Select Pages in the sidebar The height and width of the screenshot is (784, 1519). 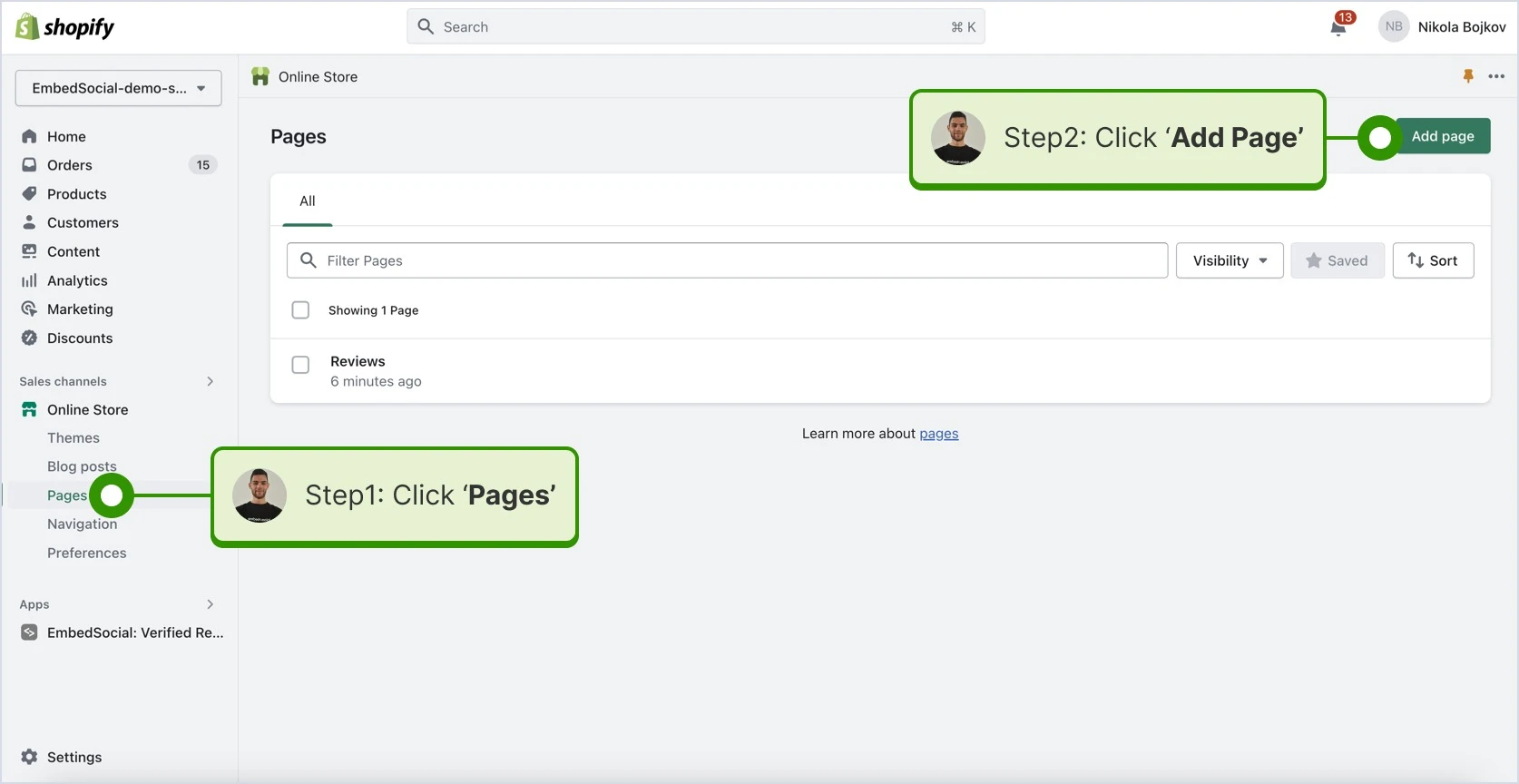(67, 495)
